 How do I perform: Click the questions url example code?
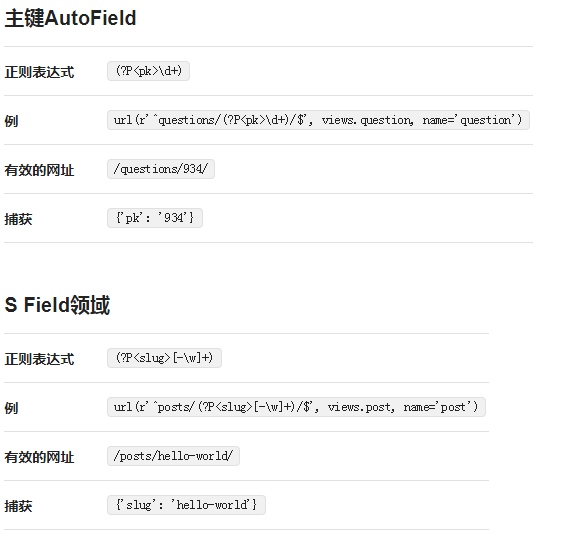[x=318, y=120]
